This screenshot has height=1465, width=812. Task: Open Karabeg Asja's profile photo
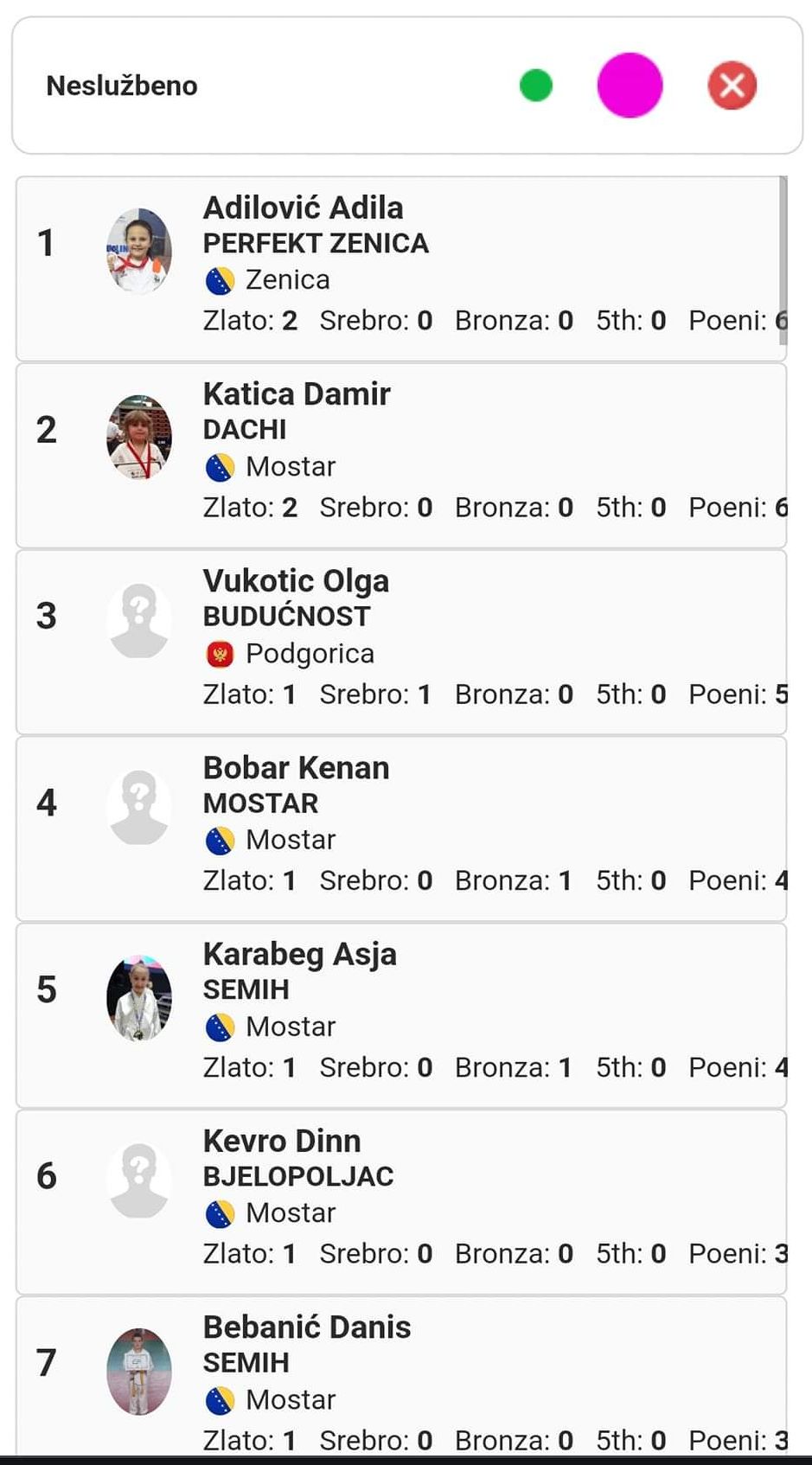[x=138, y=997]
